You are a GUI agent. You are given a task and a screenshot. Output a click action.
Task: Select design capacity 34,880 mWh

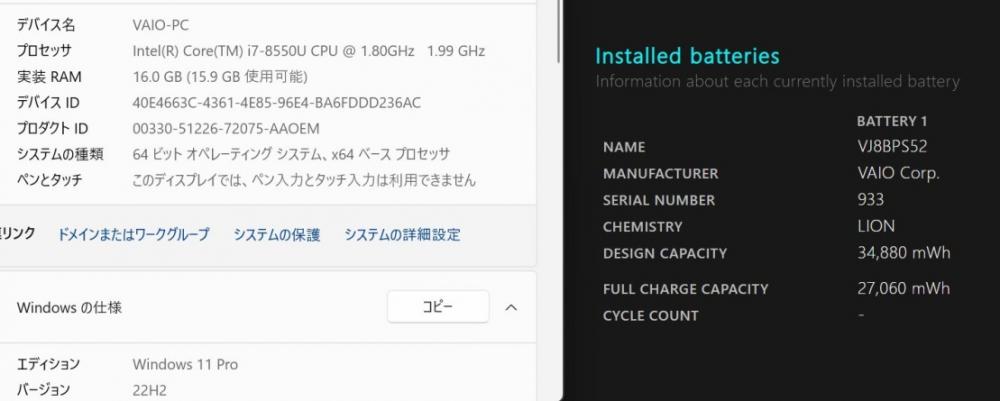click(904, 253)
